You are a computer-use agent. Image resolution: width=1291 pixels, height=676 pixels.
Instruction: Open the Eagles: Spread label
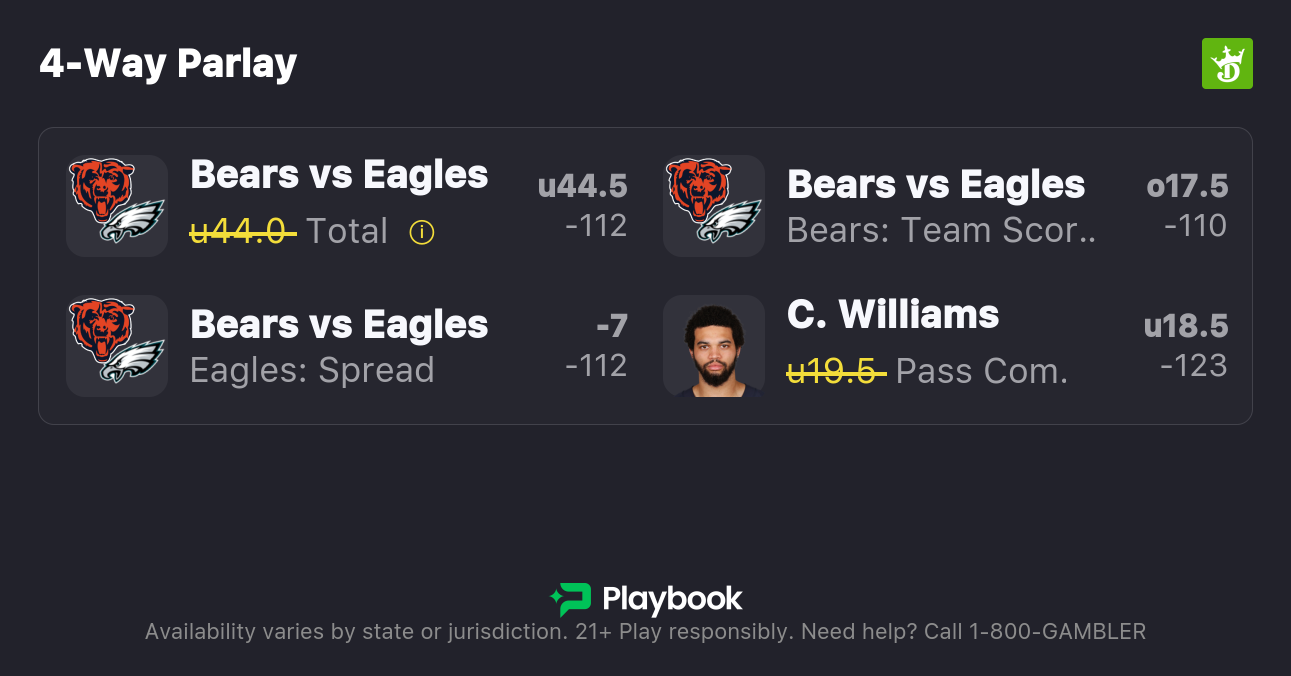pyautogui.click(x=312, y=371)
